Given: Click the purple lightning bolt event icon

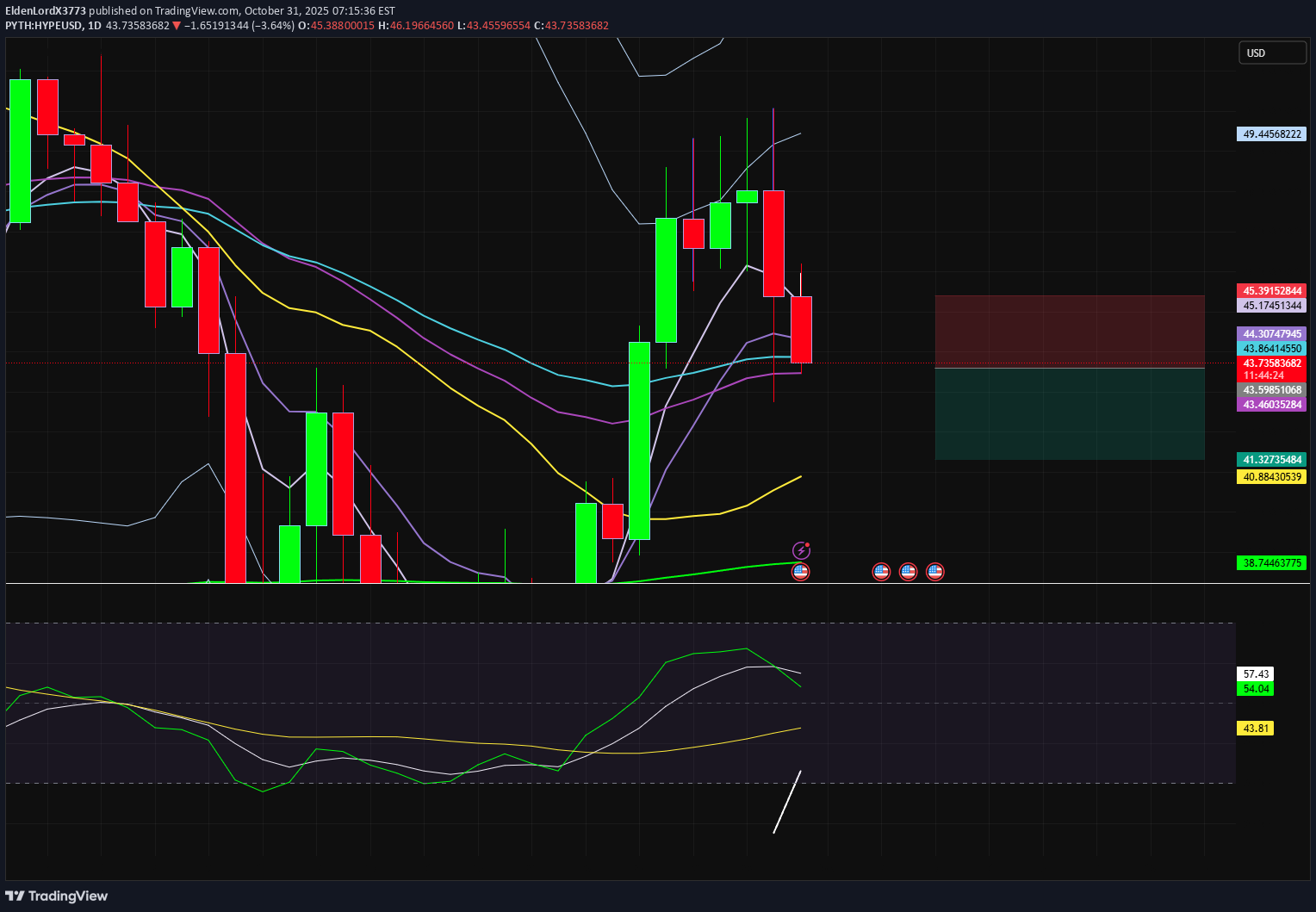Looking at the screenshot, I should click(801, 550).
